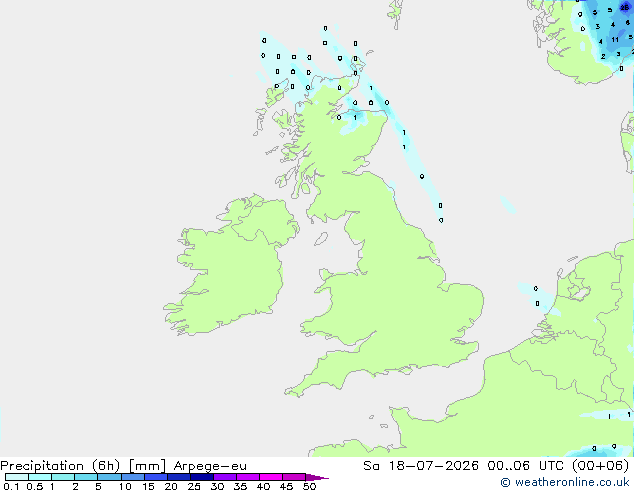Pick the magenta legend swatch between 40 and 45
Viewport: 634px width, 490px height.
point(271,477)
